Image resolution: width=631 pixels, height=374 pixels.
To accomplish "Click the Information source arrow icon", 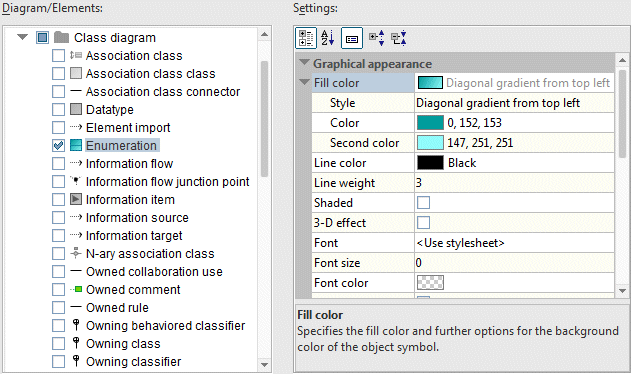I will tap(76, 217).
